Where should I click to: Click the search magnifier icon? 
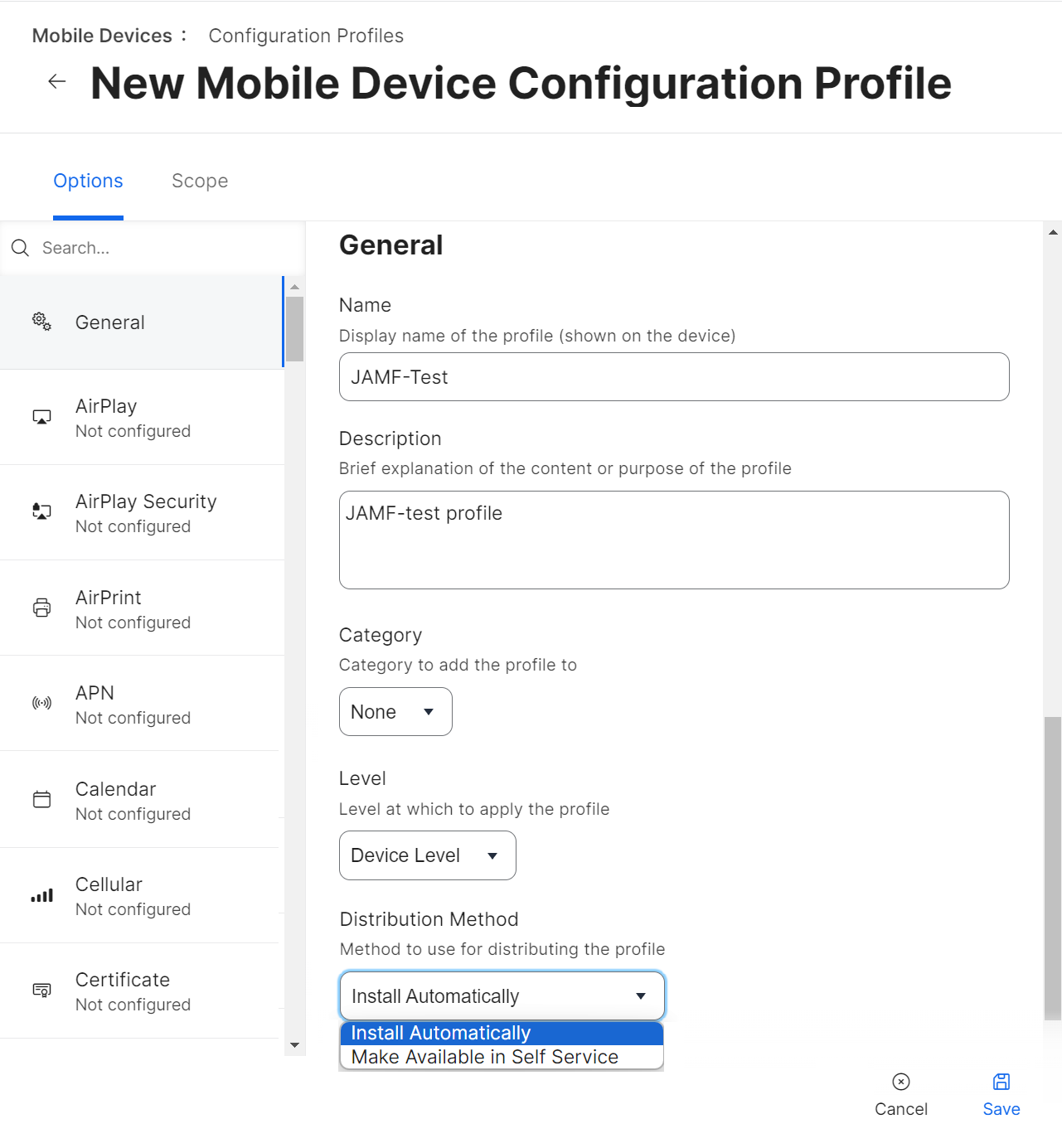click(x=21, y=248)
